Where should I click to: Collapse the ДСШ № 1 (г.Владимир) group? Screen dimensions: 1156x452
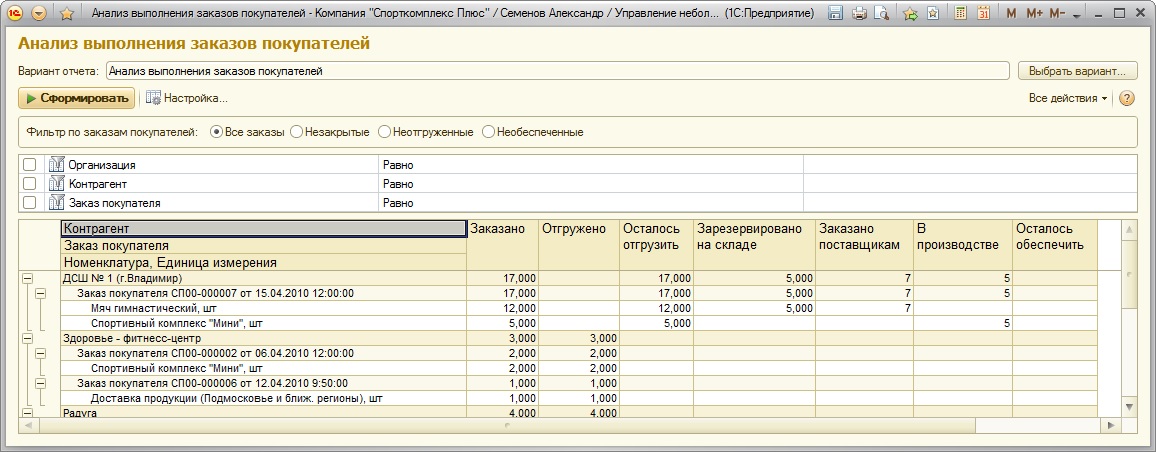(27, 278)
